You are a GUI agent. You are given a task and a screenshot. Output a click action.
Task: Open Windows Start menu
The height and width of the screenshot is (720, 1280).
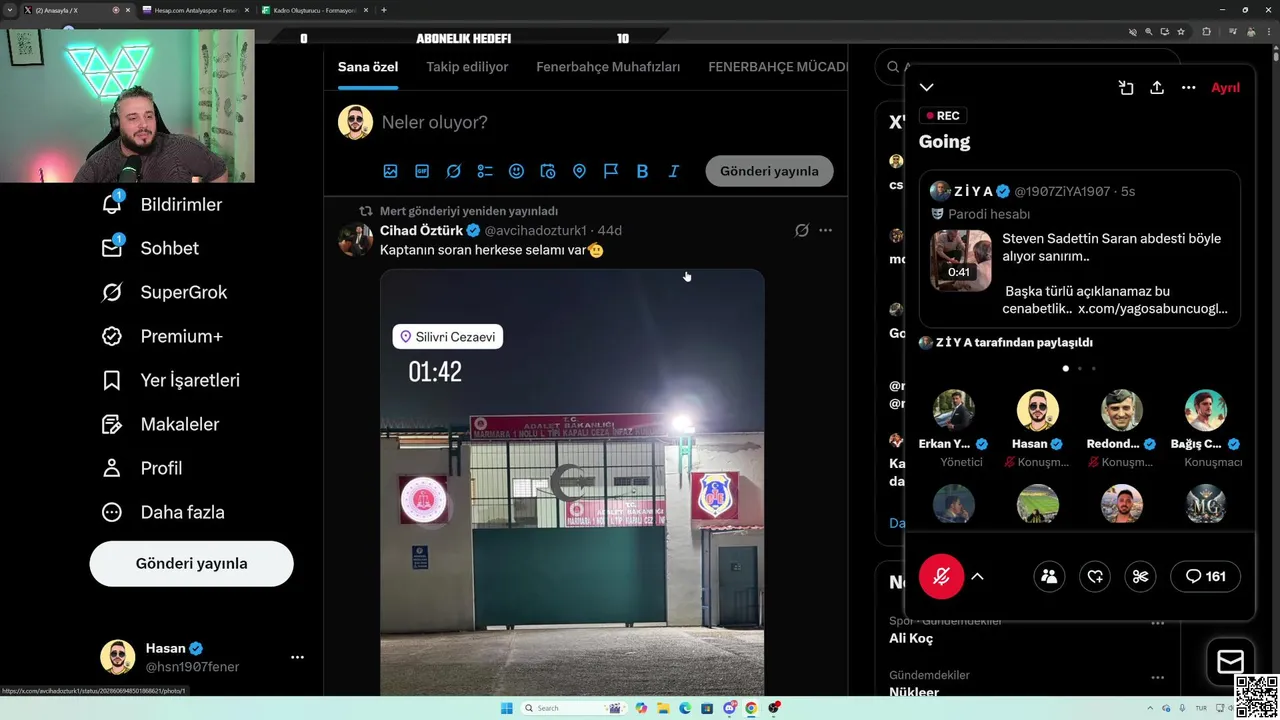tap(506, 708)
